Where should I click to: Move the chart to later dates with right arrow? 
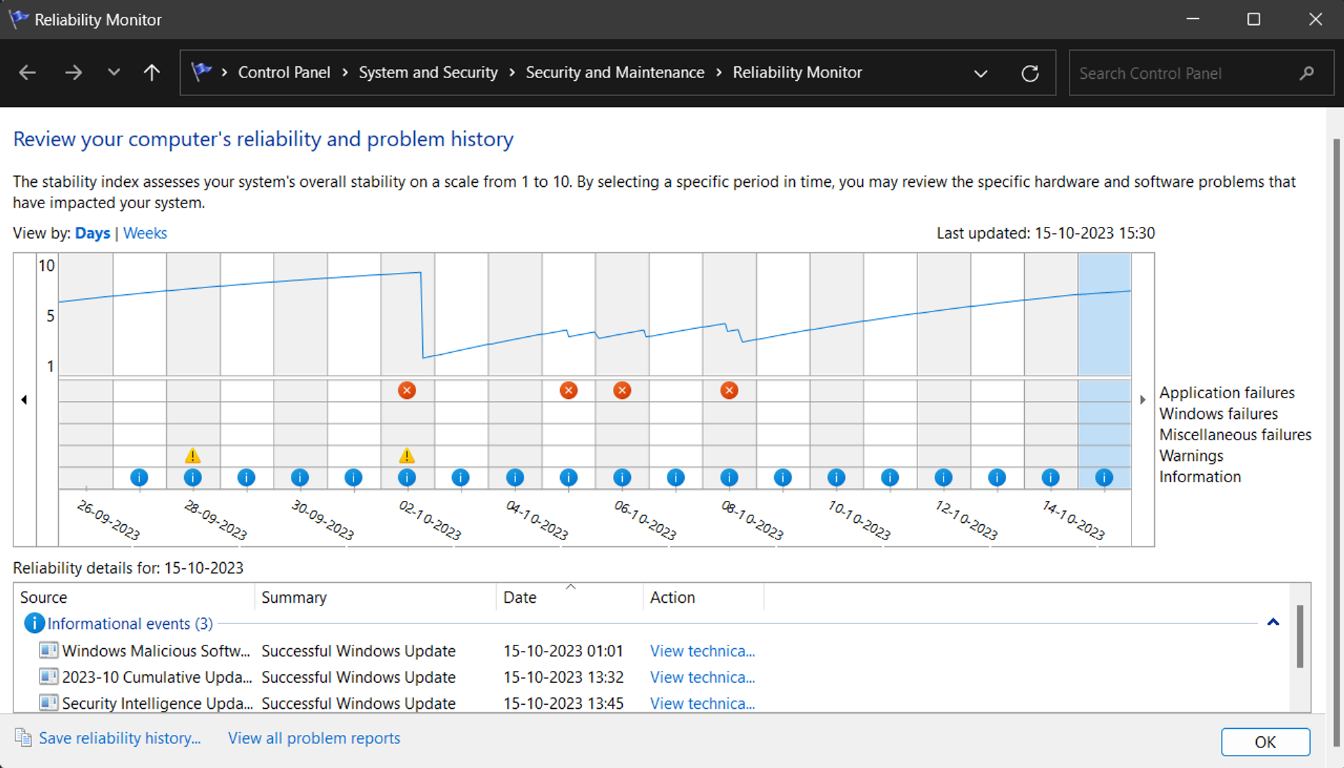coord(1143,400)
